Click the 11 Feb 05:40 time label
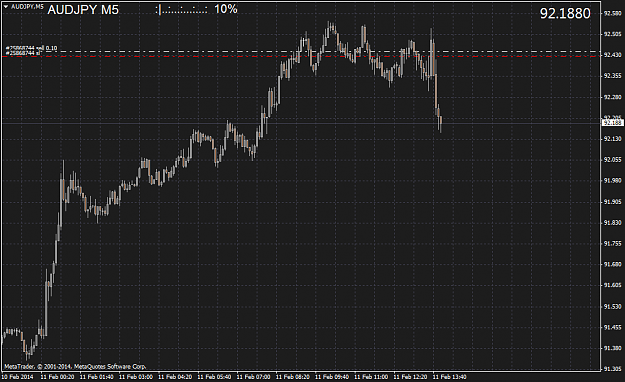625x382 pixels. click(x=214, y=377)
